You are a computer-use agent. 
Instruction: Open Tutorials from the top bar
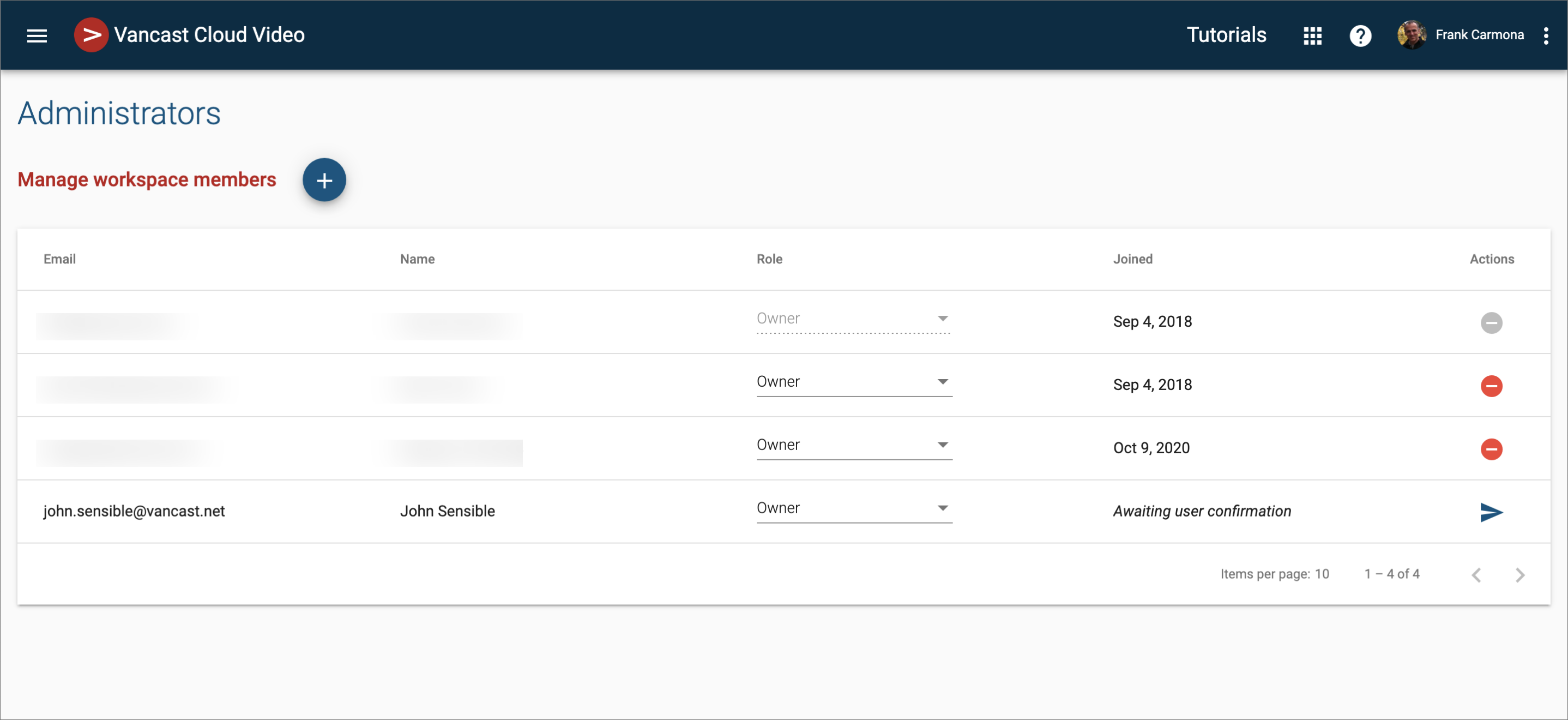(x=1226, y=35)
